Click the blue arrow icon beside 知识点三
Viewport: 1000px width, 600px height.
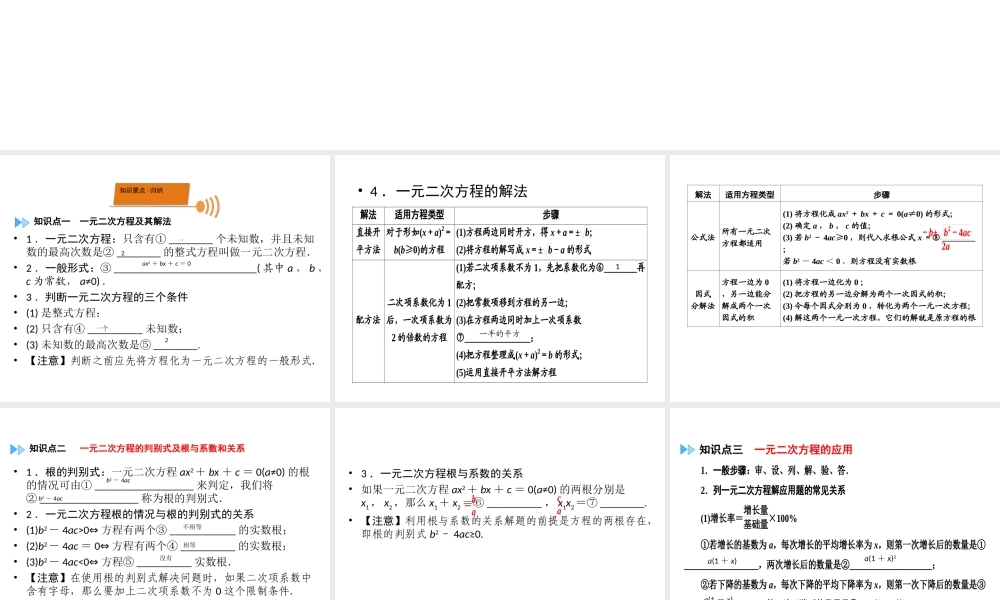[x=687, y=450]
